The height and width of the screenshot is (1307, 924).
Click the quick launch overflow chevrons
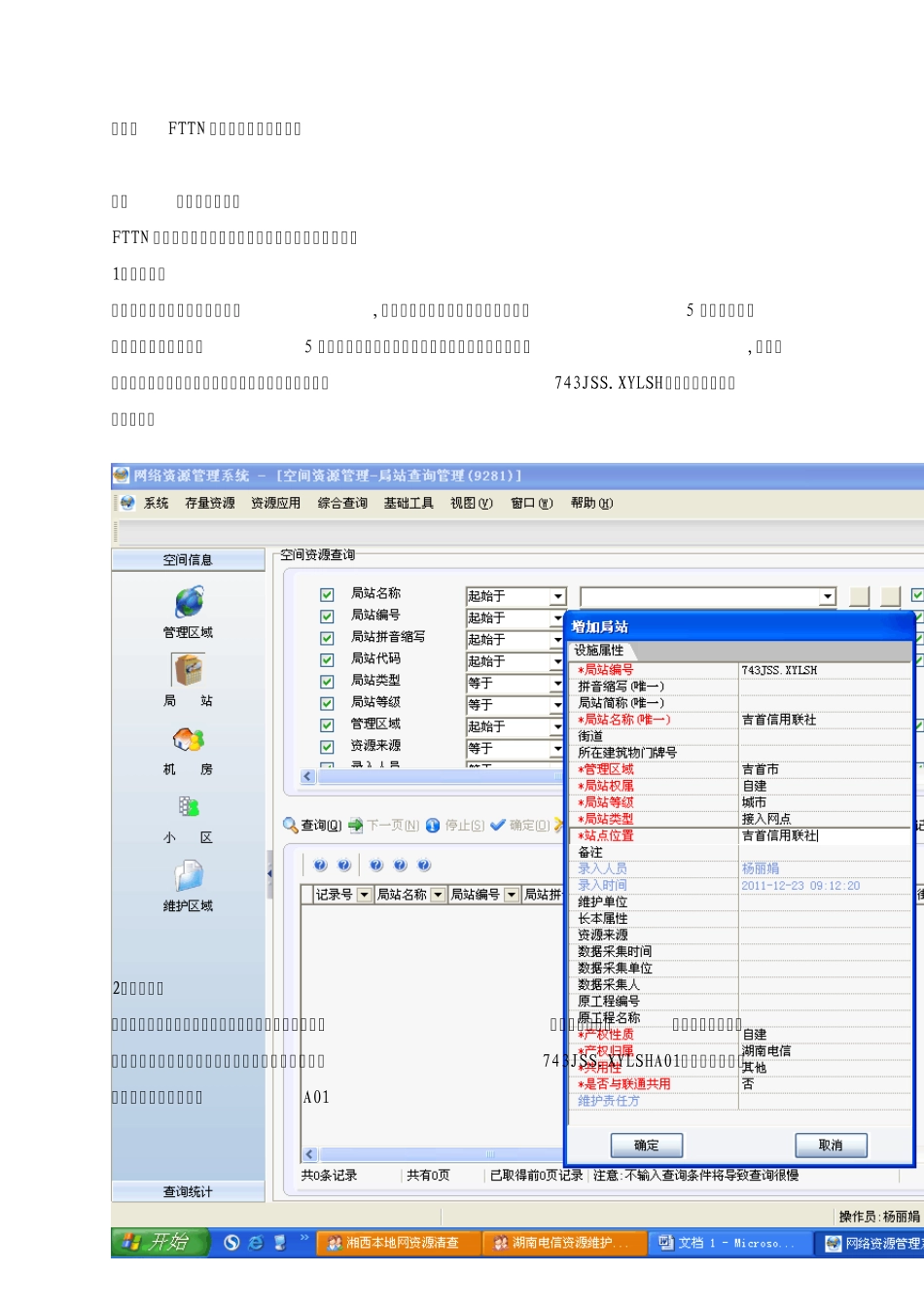click(303, 1238)
